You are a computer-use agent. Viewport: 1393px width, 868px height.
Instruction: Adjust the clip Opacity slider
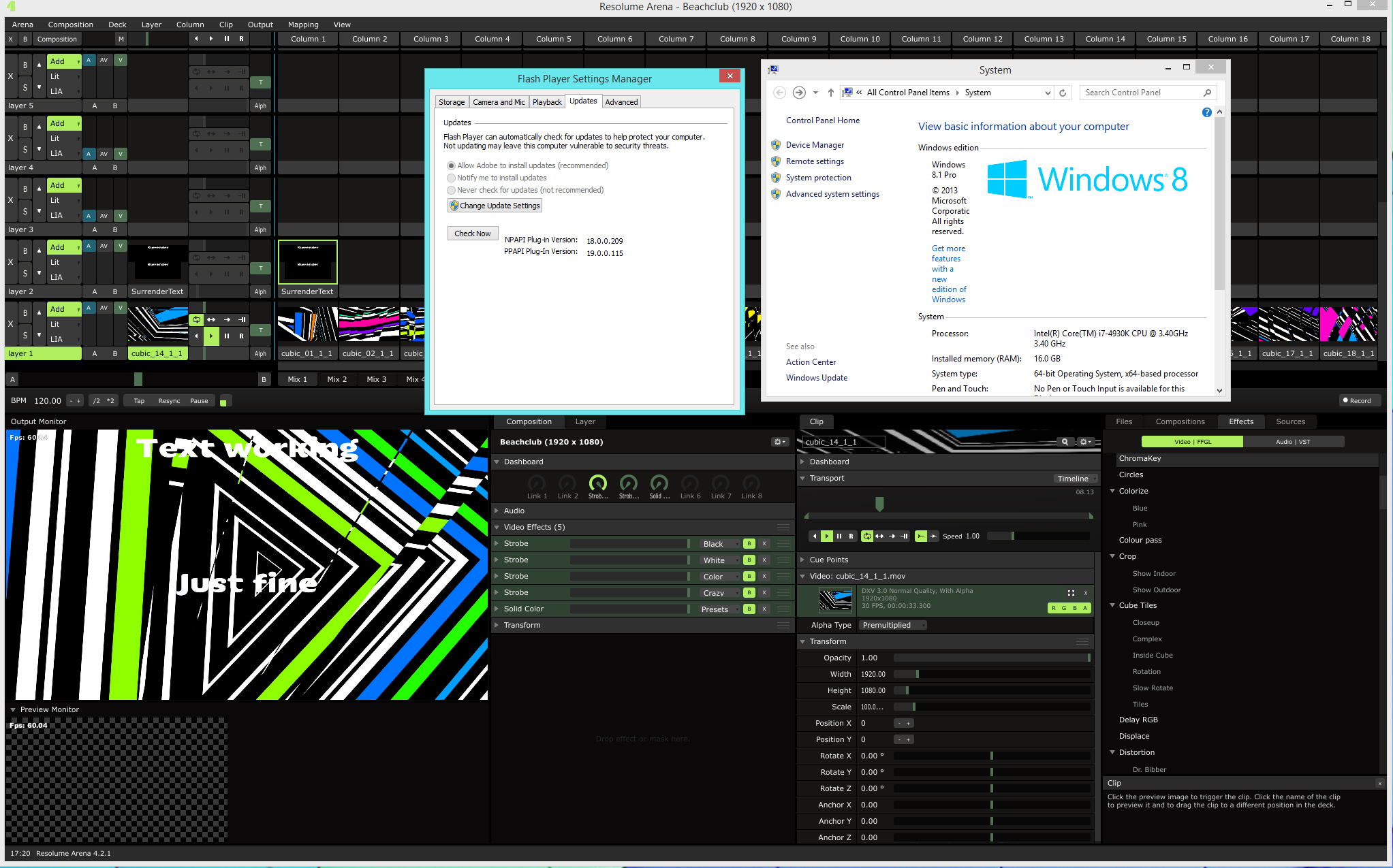pyautogui.click(x=991, y=658)
